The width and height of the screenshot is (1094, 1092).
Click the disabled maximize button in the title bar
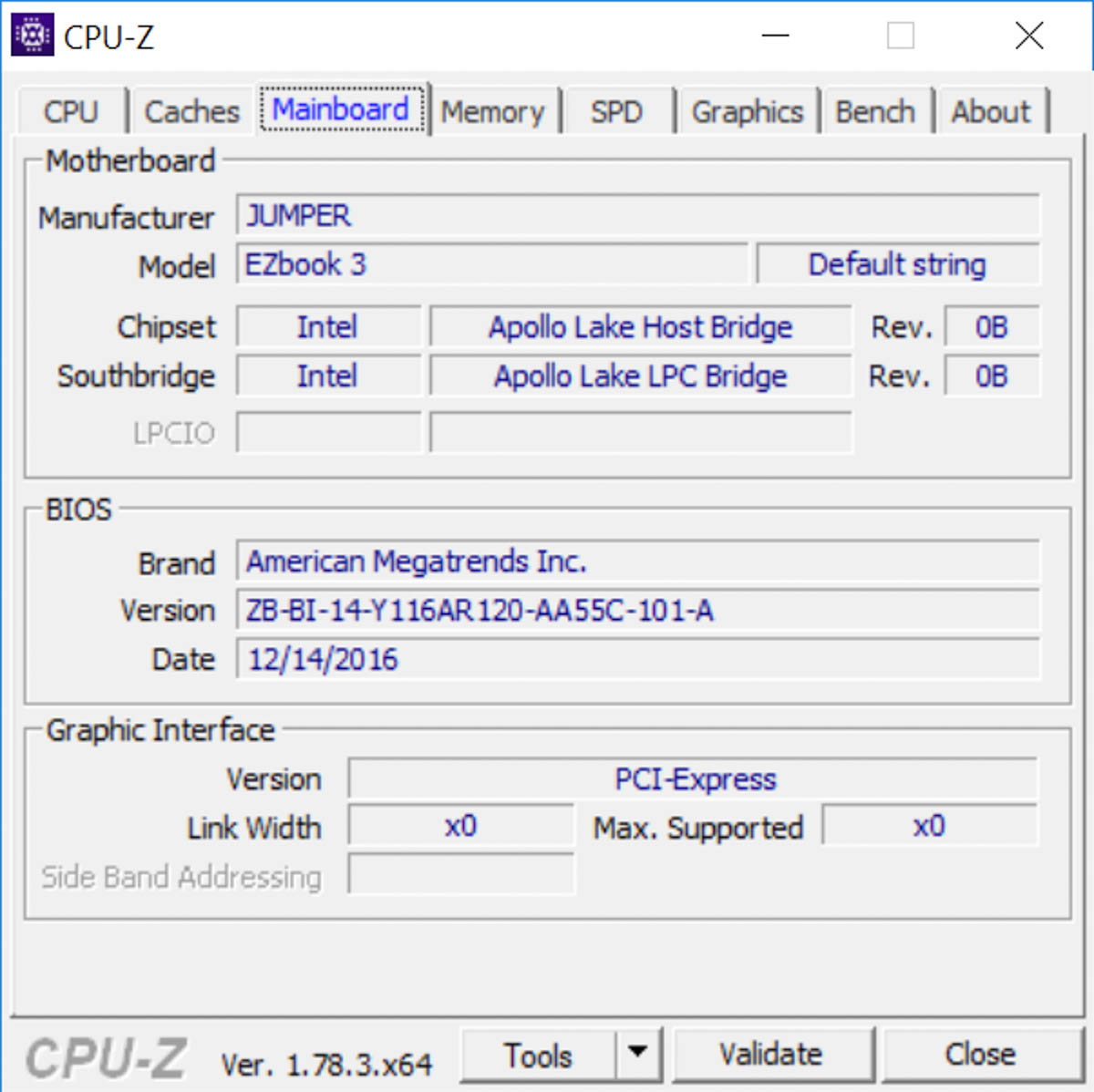[x=901, y=36]
